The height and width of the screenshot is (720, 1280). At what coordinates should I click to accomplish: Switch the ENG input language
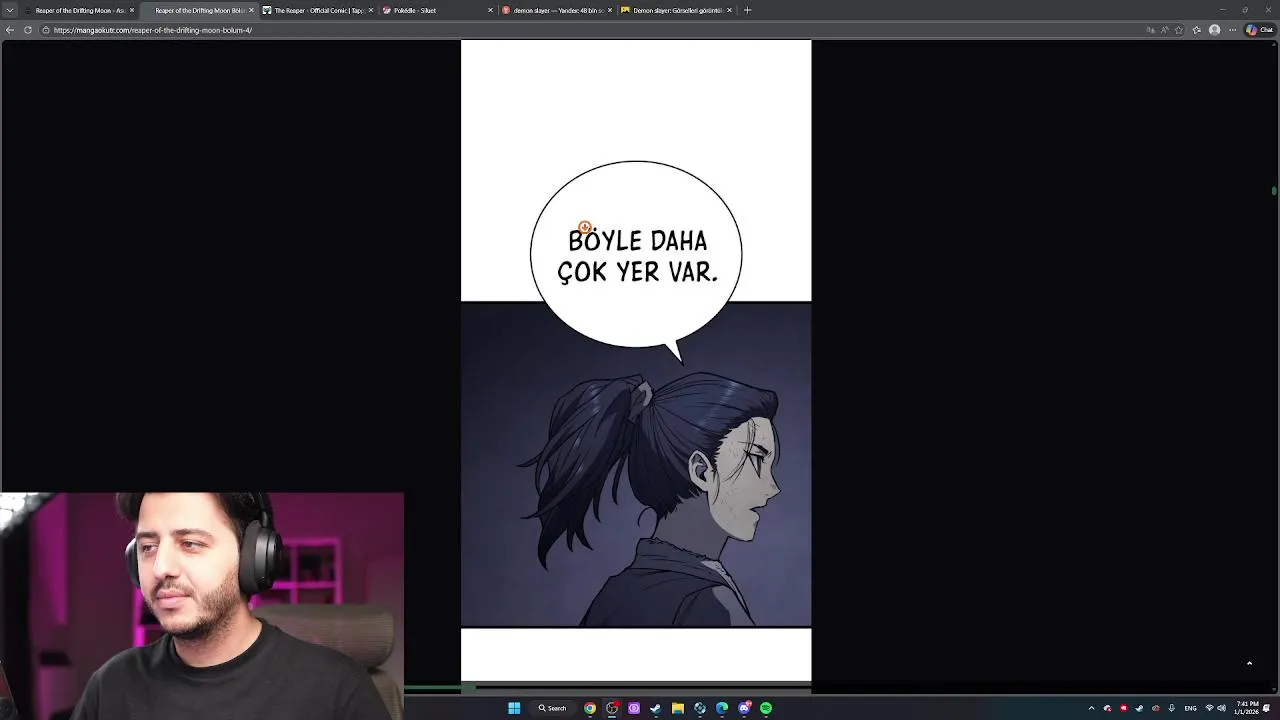click(x=1190, y=708)
